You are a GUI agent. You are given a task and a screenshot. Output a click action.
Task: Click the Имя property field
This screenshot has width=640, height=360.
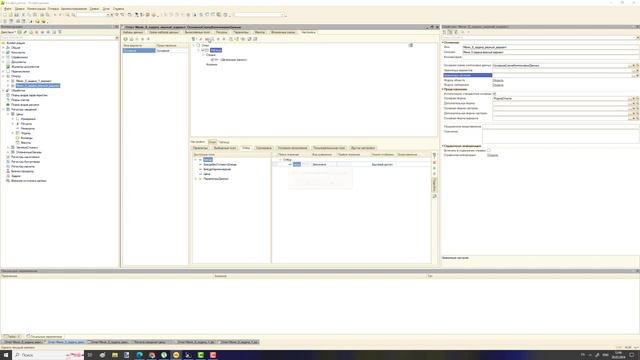click(551, 47)
